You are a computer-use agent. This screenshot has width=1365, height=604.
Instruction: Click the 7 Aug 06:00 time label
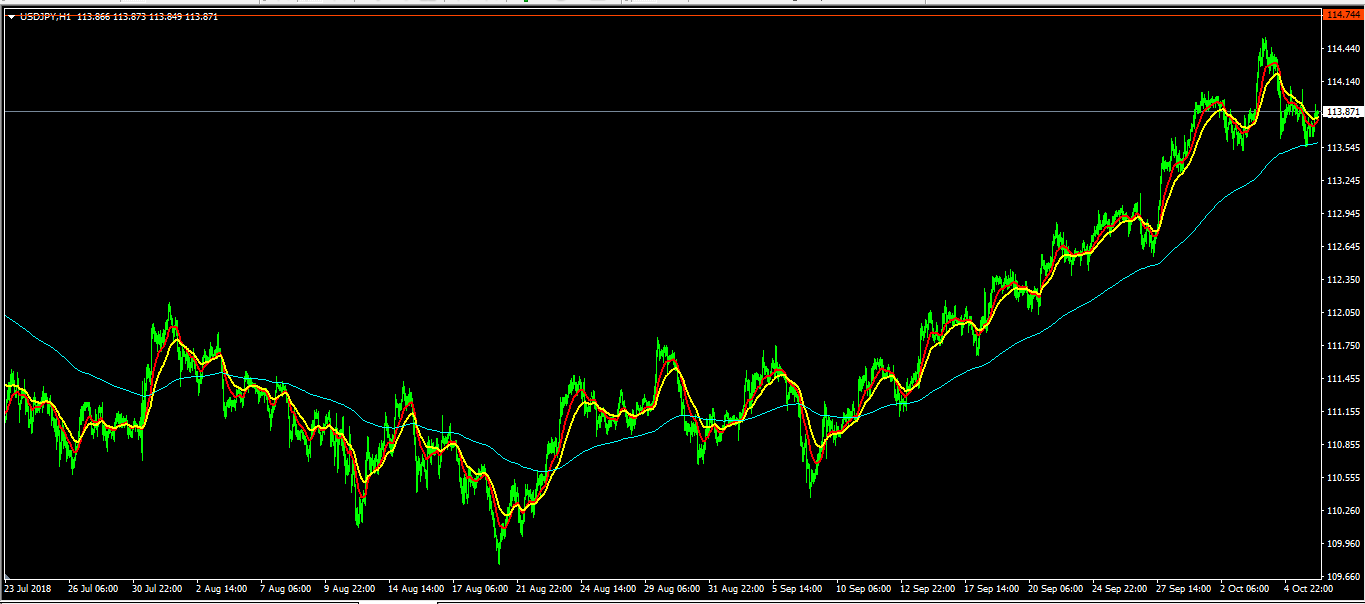tap(284, 589)
